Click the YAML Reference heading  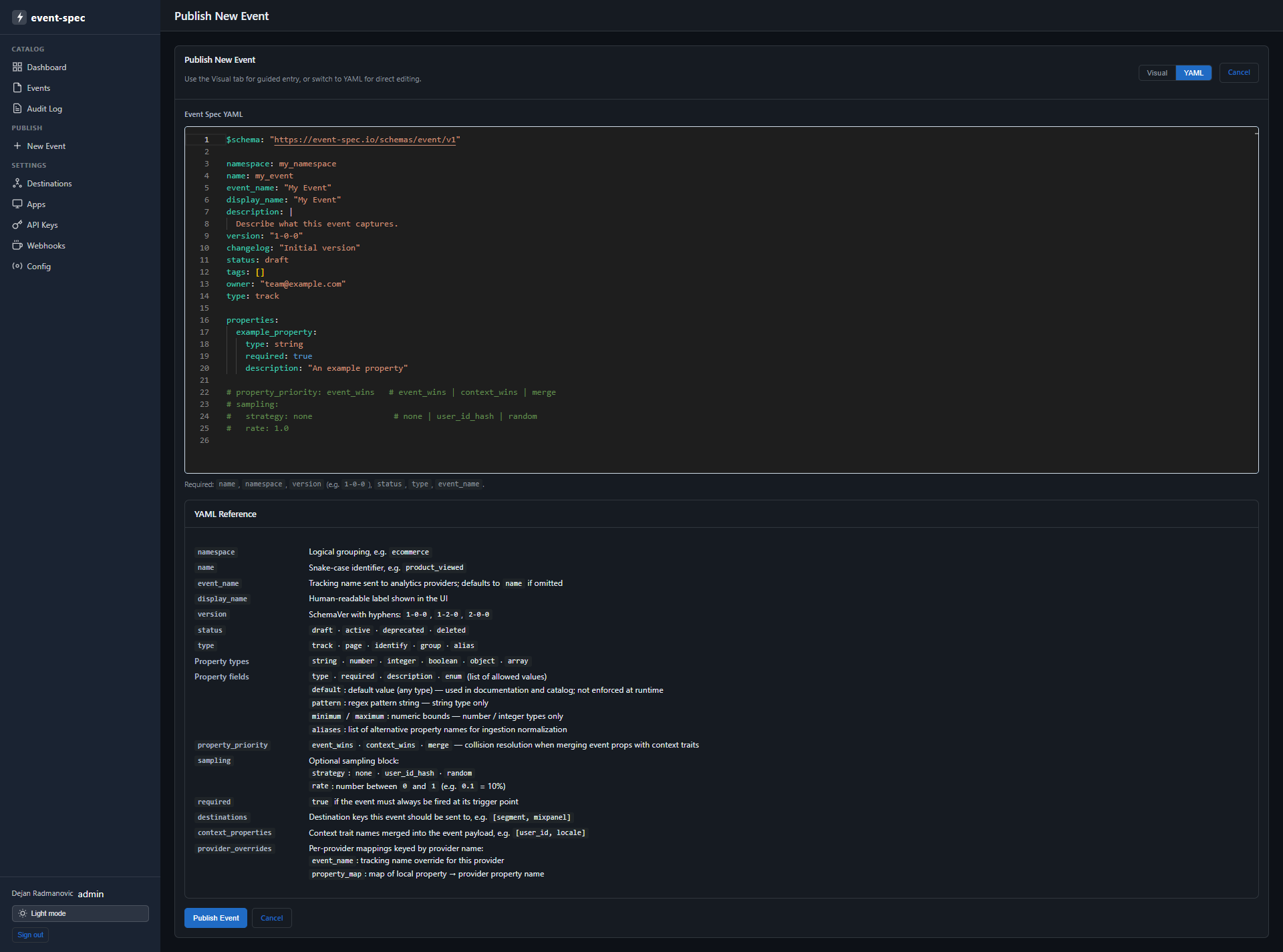225,514
